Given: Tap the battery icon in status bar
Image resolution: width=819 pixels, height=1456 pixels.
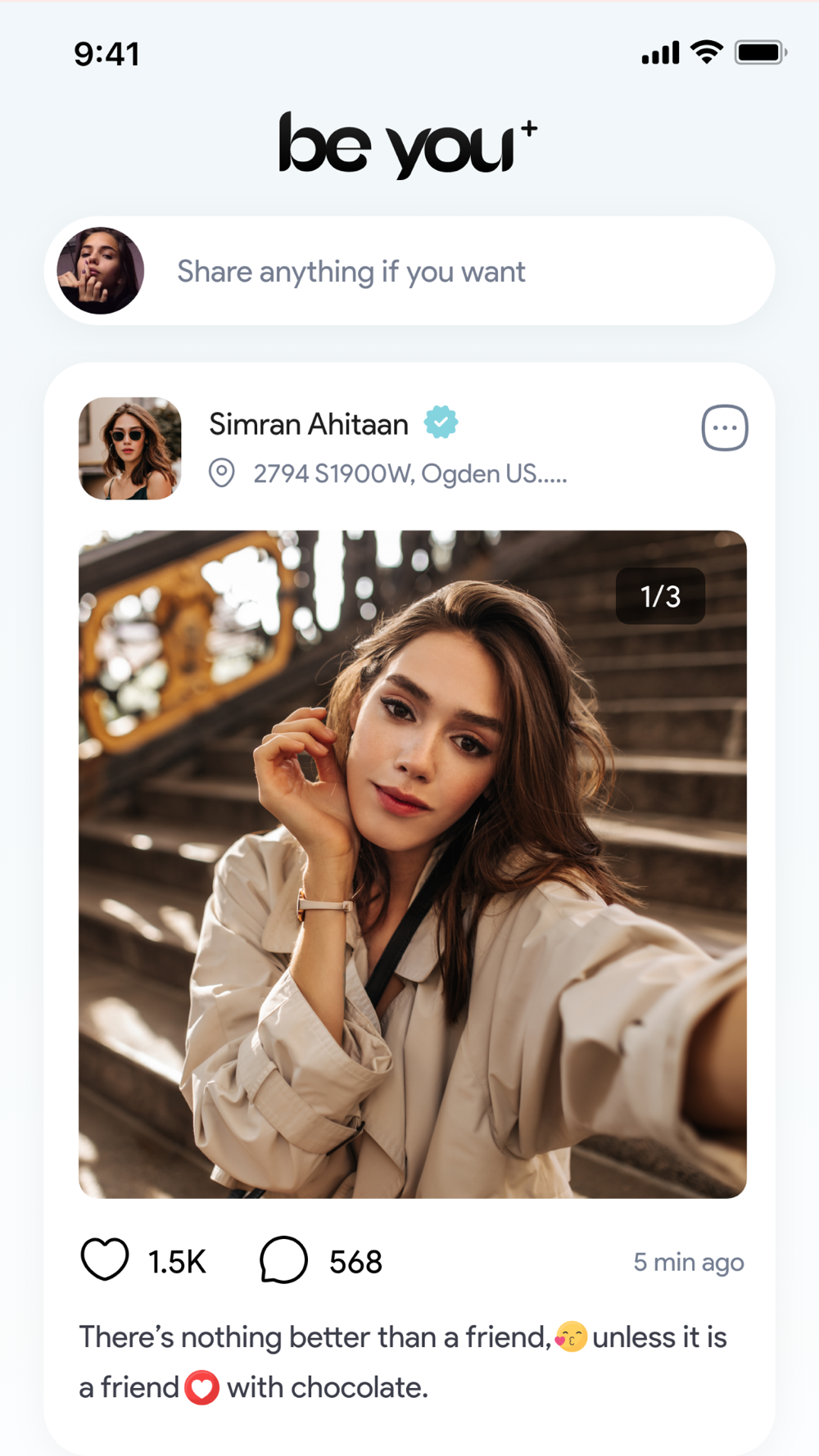Looking at the screenshot, I should (x=760, y=52).
